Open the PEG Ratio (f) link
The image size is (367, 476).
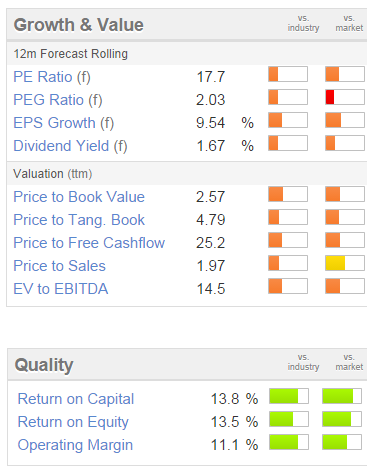58,100
